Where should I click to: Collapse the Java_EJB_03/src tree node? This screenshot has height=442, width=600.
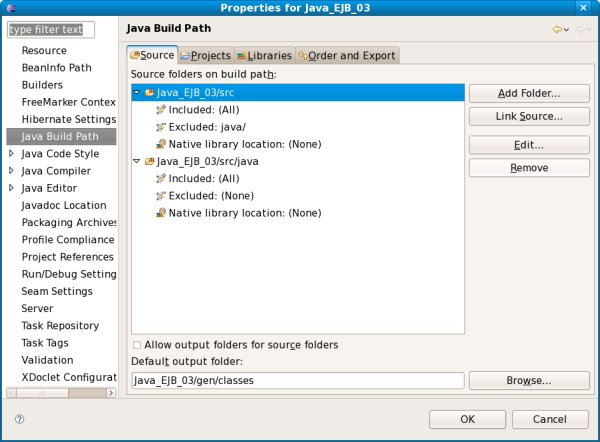[x=137, y=93]
